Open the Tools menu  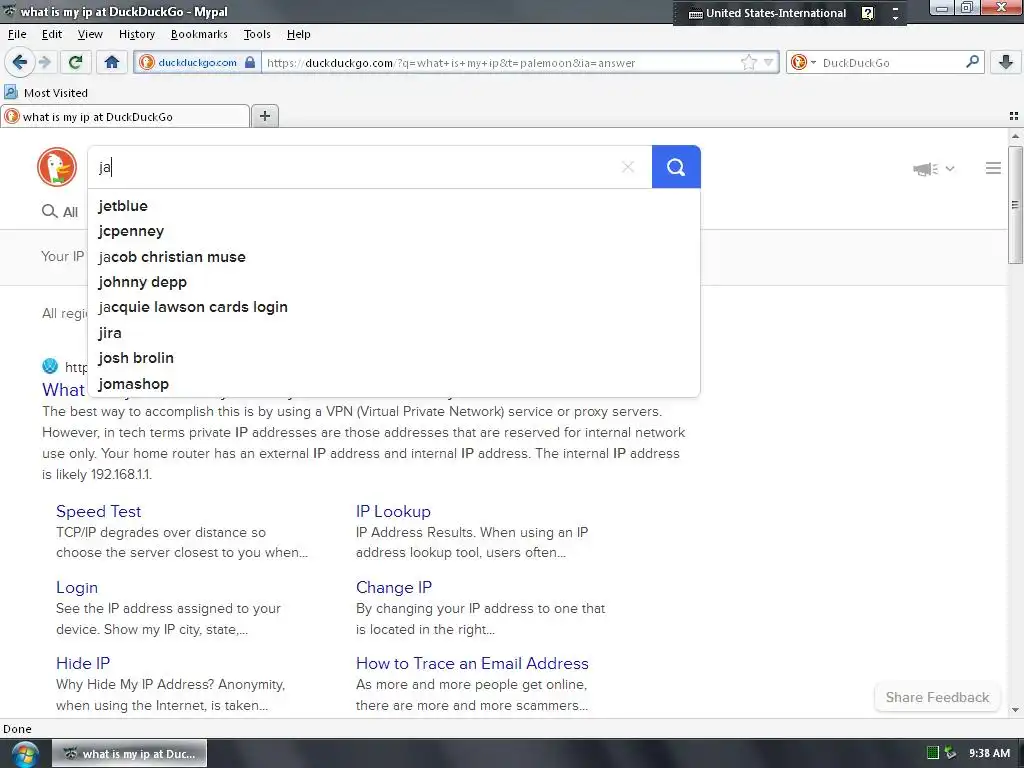[257, 34]
